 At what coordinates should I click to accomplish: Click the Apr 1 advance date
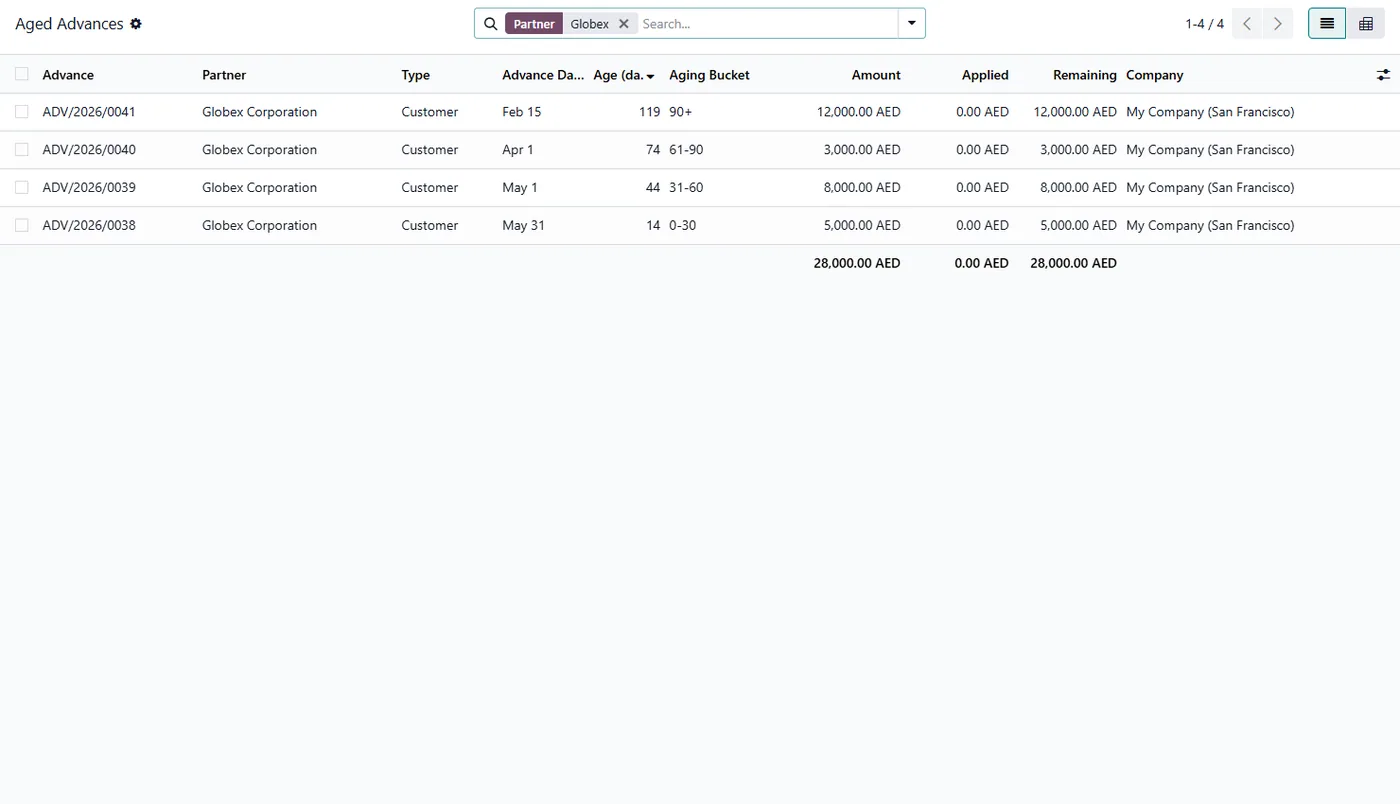pos(518,150)
